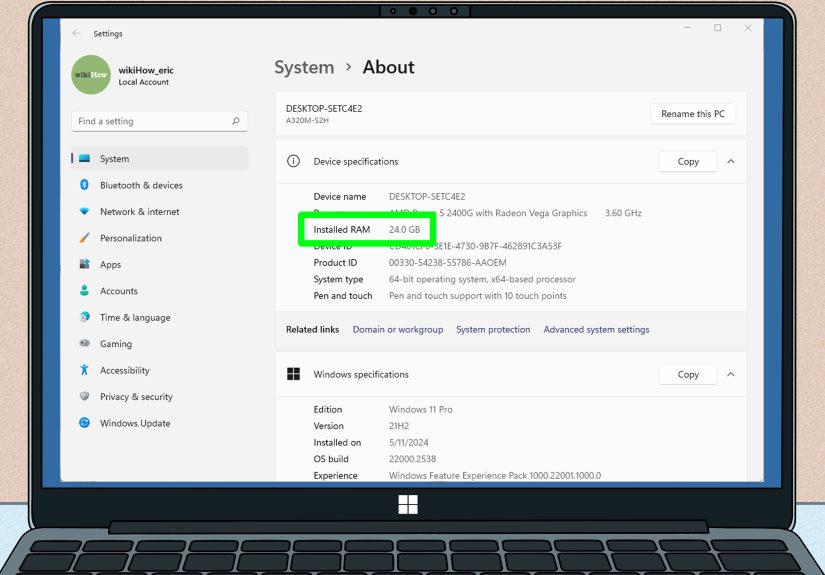Click System in the breadcrumb
825x575 pixels.
(x=304, y=67)
